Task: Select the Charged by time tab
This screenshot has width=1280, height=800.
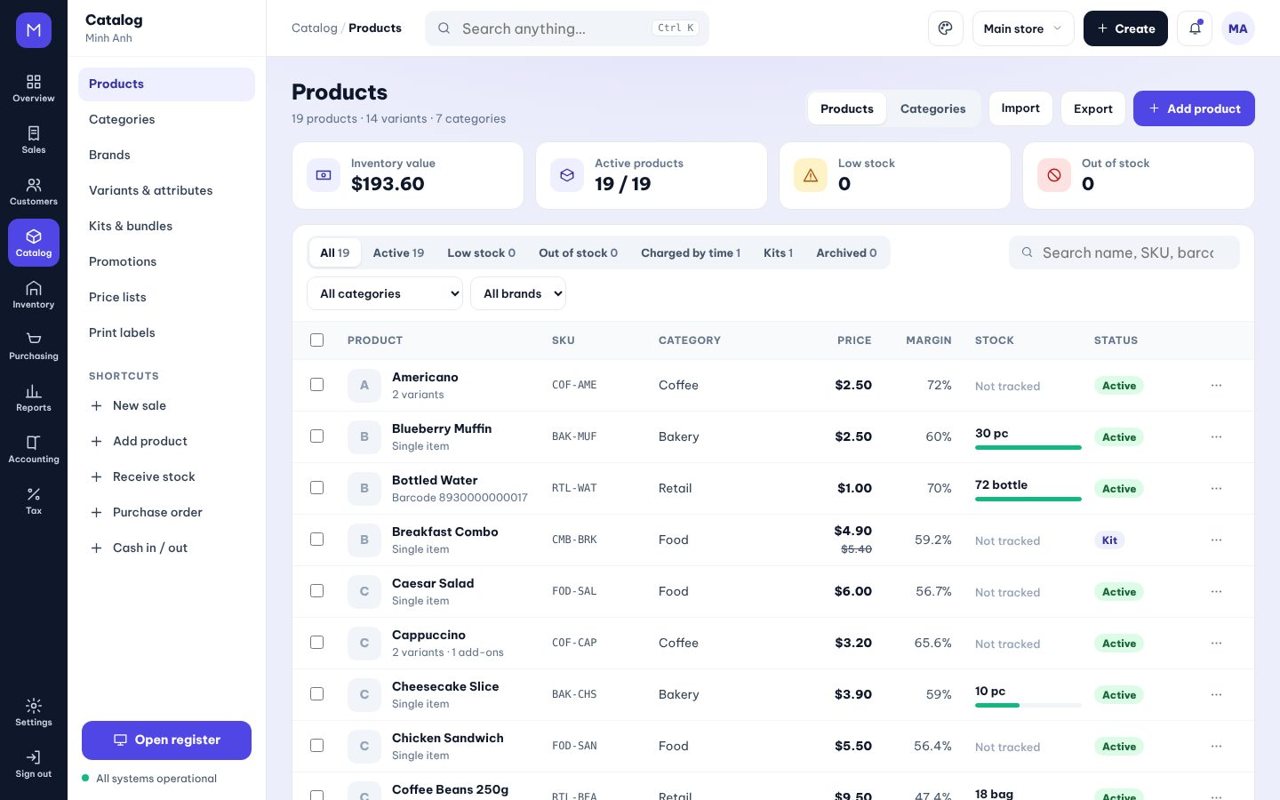Action: point(690,253)
